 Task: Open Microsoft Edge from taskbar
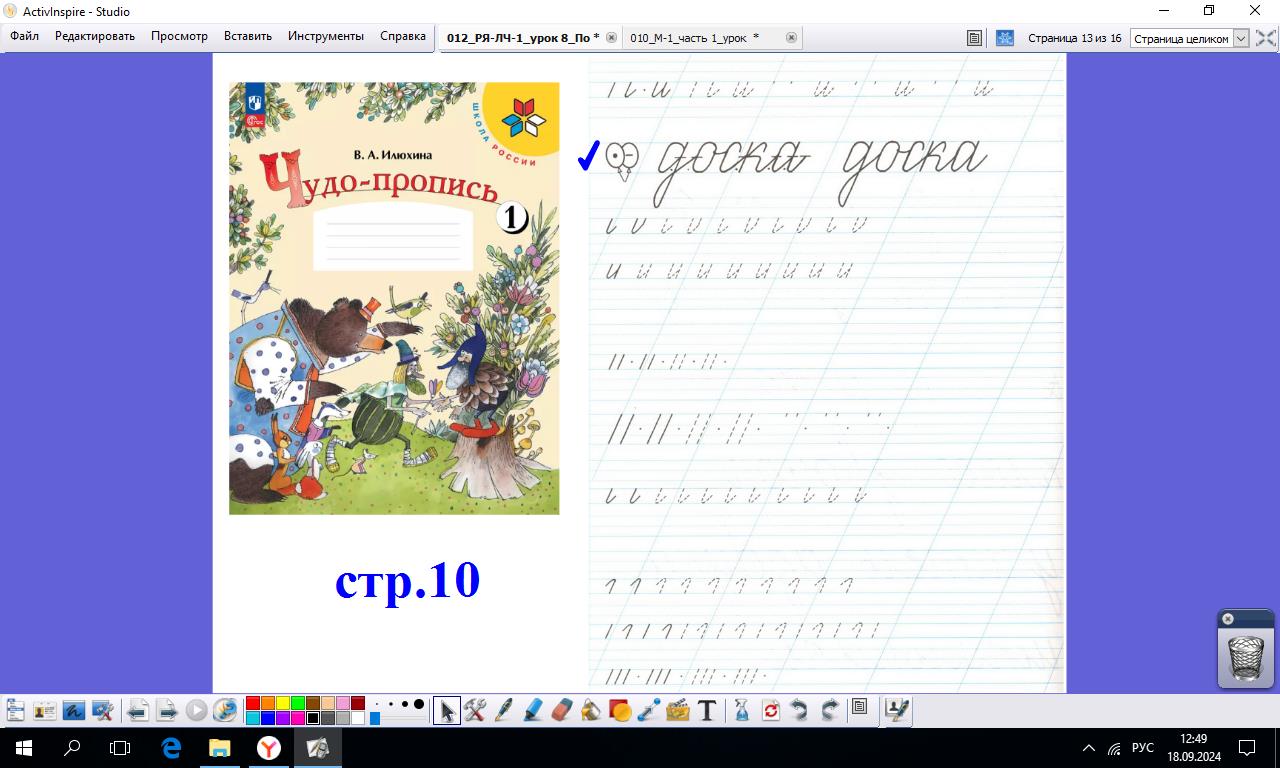click(170, 747)
